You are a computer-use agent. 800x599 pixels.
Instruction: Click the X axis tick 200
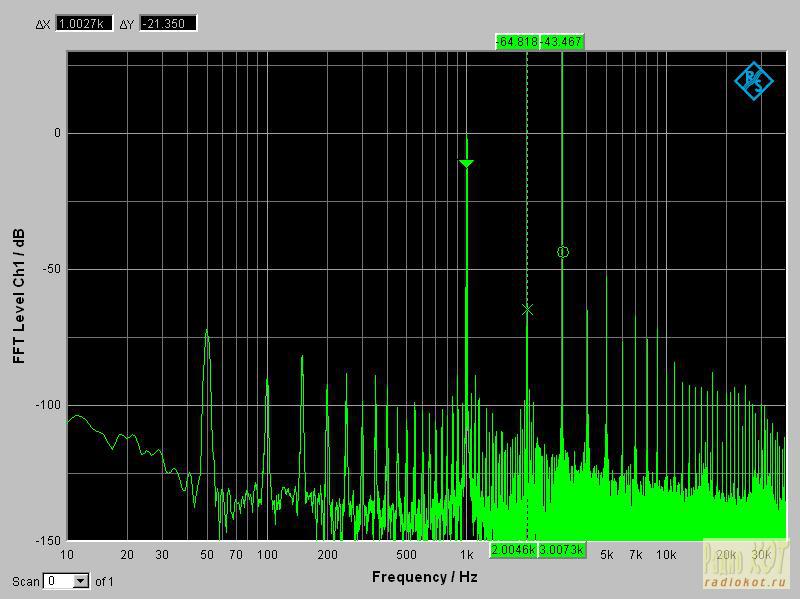327,555
